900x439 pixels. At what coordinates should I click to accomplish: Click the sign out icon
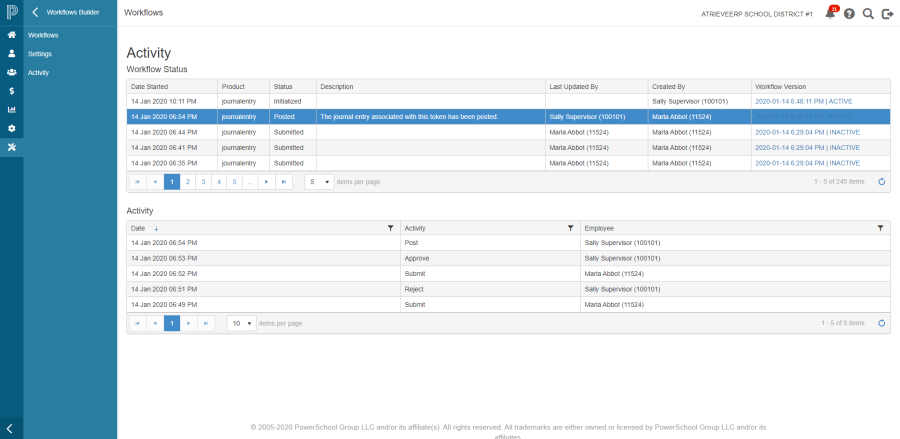887,14
